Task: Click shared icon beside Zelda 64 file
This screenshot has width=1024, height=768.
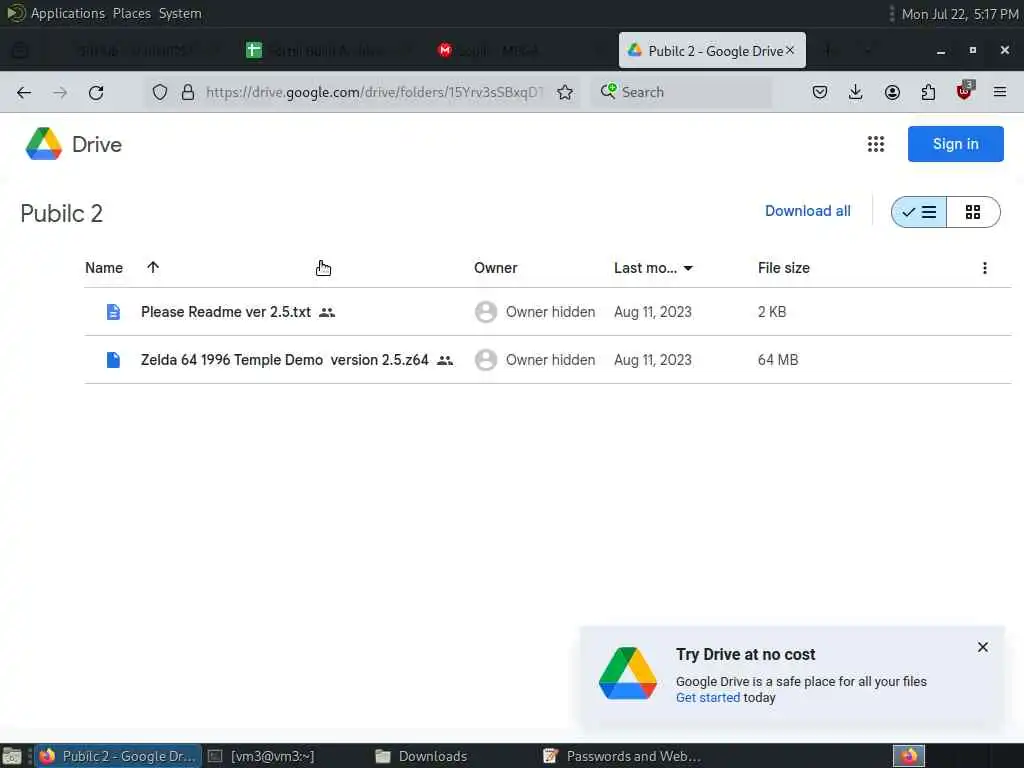Action: (x=445, y=360)
